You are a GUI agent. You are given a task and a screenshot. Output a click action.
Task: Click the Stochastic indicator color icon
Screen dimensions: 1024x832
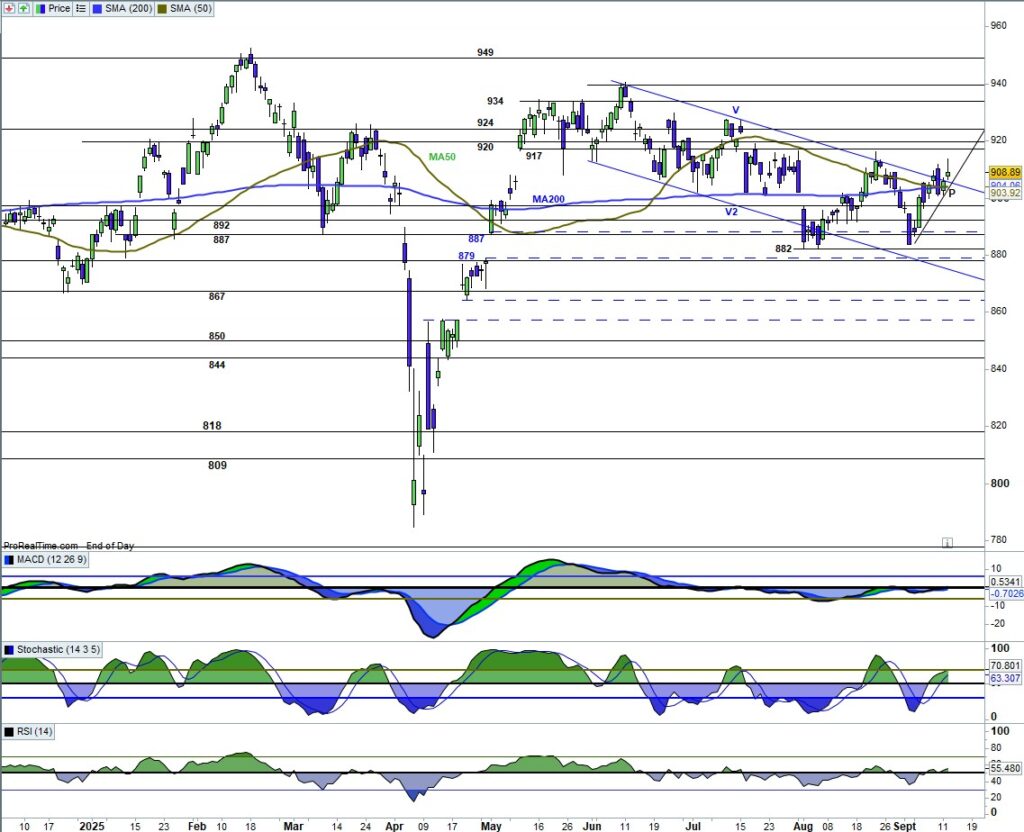click(8, 650)
